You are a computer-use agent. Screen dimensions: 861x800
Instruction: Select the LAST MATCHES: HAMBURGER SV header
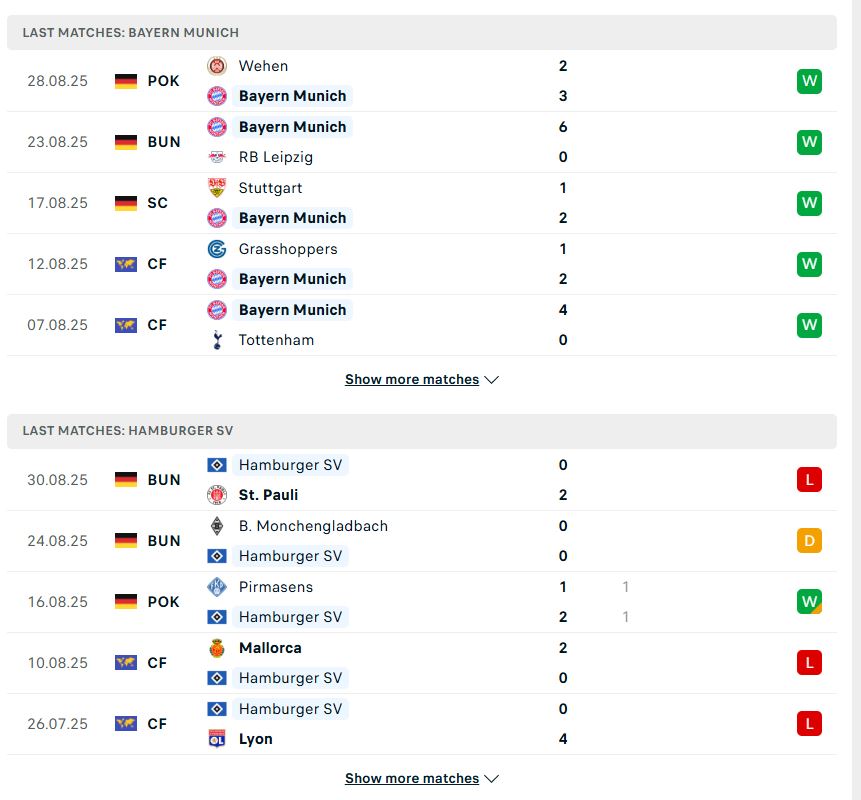point(125,430)
